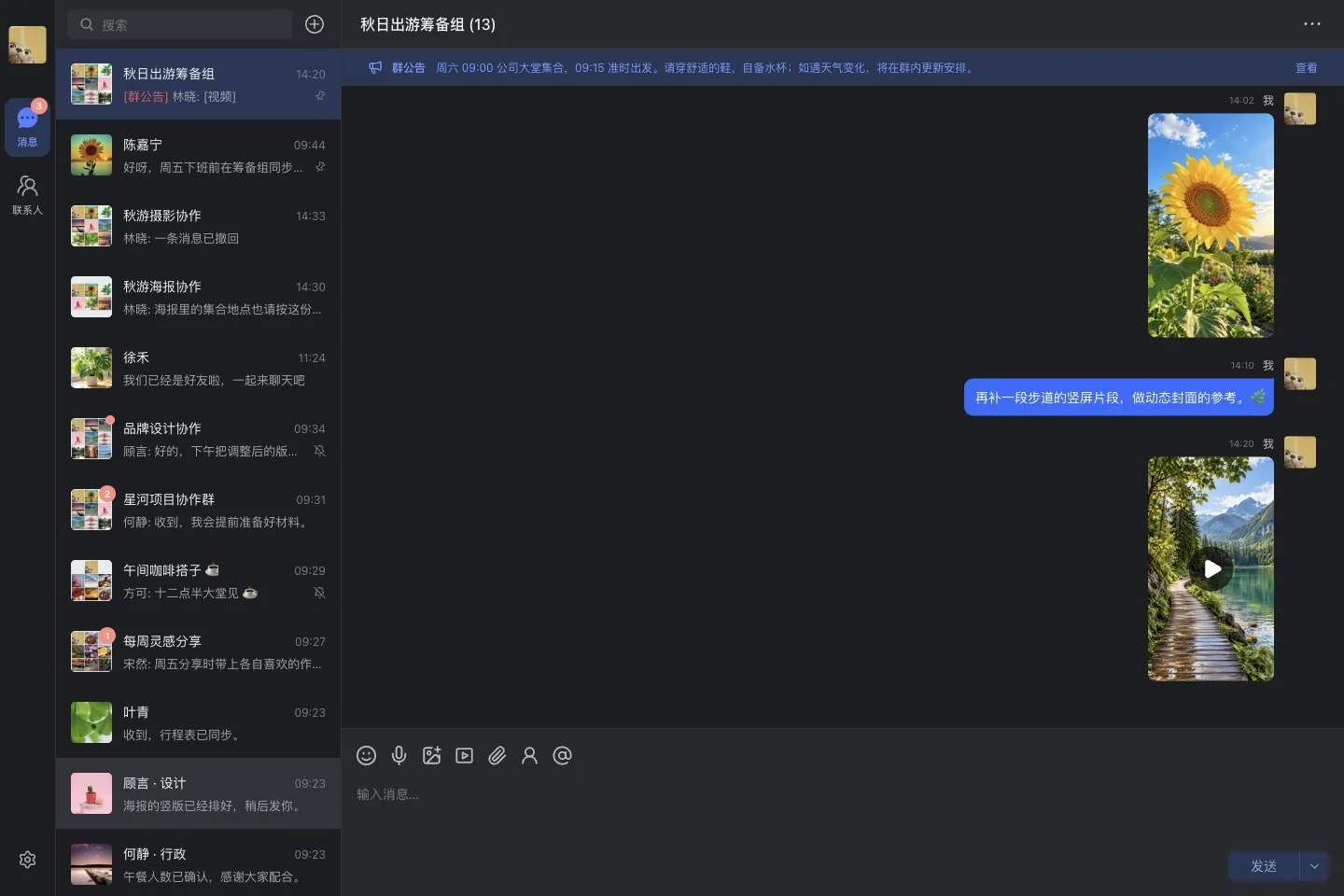Screen dimensions: 1344x896
Task: Open the video attachment icon
Action: pos(464,755)
